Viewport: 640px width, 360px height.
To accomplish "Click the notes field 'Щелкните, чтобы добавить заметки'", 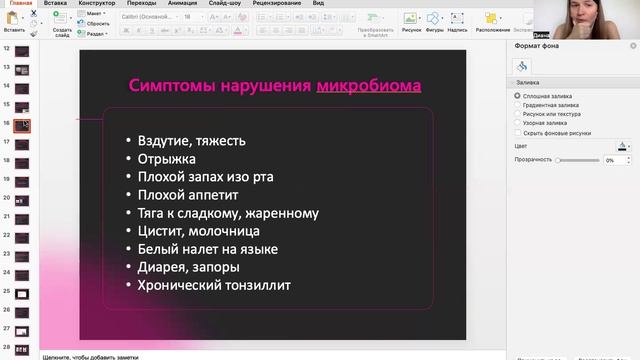I will 91,357.
